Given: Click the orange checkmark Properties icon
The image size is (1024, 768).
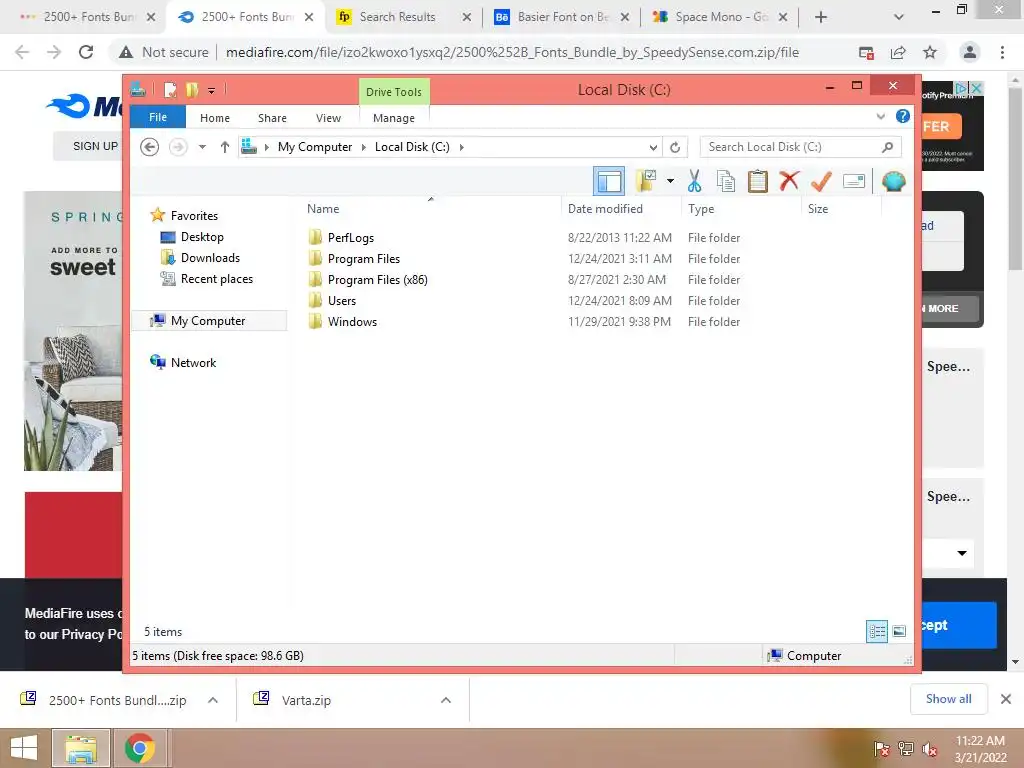Looking at the screenshot, I should pyautogui.click(x=821, y=181).
